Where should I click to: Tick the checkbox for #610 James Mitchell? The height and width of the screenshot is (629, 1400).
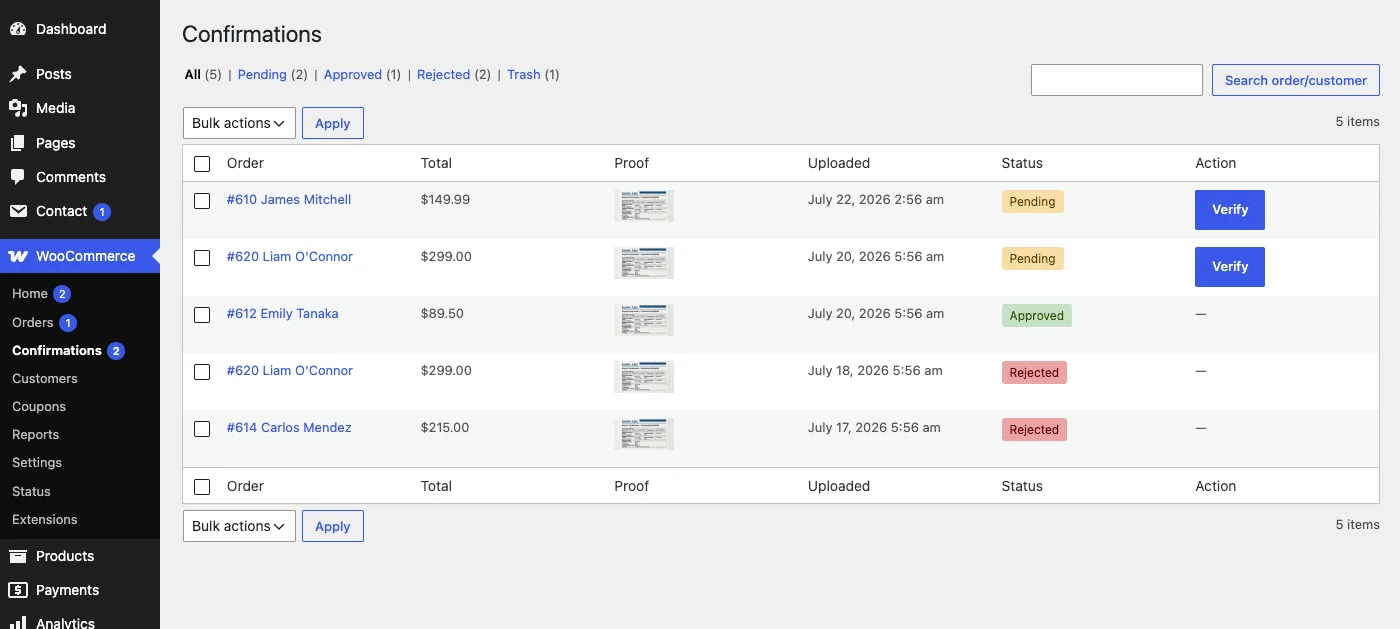202,201
